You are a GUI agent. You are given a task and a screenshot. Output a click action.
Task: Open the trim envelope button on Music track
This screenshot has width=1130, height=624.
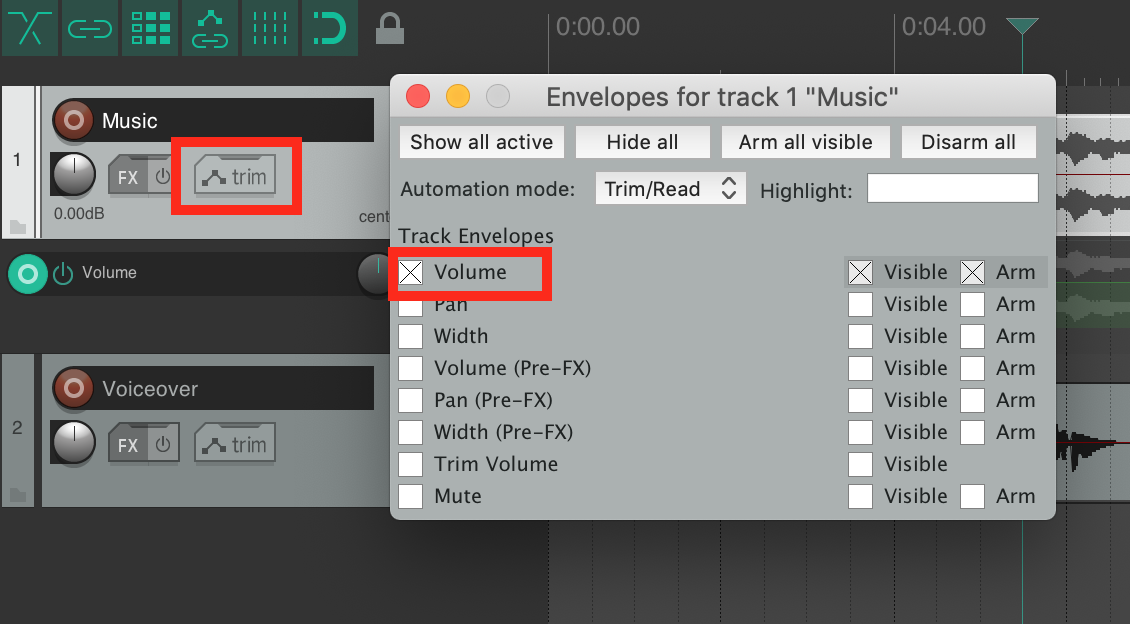pos(236,176)
